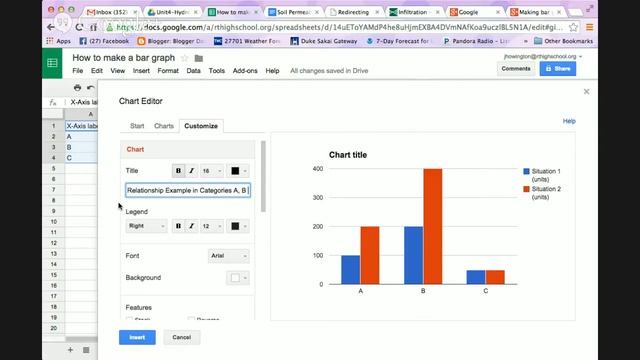Open the Chrome hamburger menu

(589, 27)
